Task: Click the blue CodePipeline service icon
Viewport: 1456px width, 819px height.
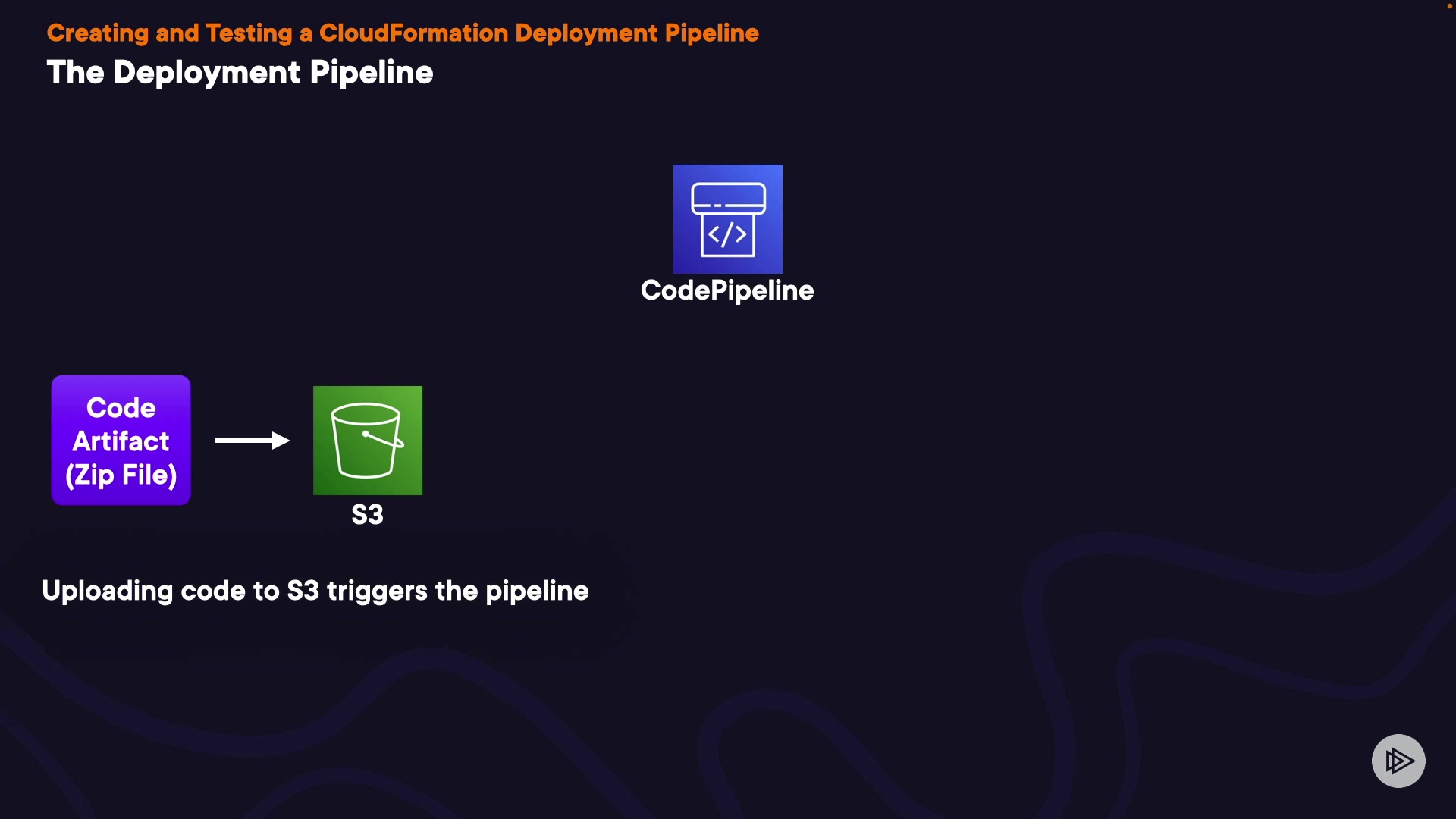Action: (727, 218)
